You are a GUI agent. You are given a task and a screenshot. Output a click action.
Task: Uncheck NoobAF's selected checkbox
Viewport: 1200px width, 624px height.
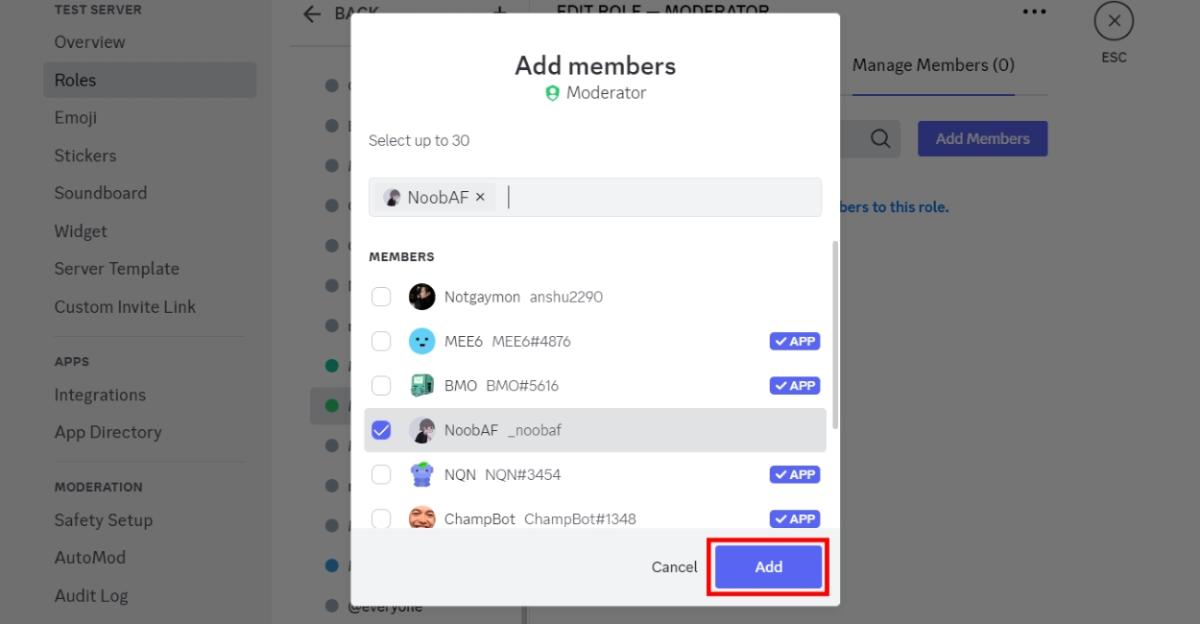pos(381,429)
